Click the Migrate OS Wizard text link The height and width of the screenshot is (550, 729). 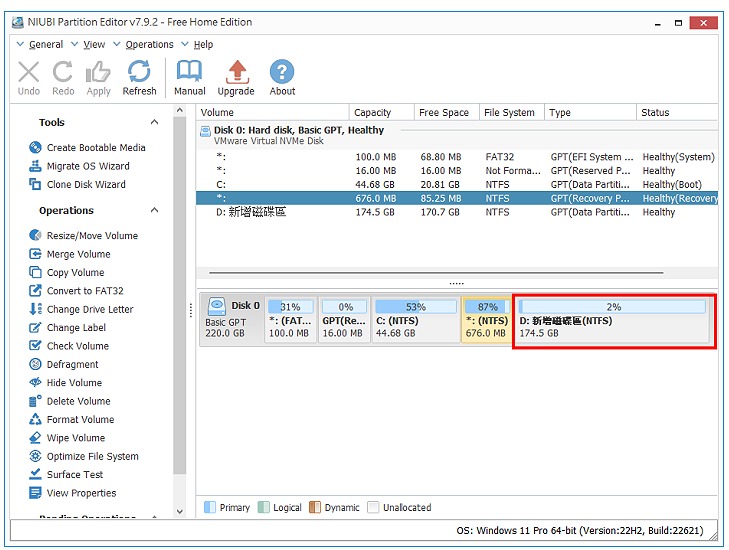[88, 166]
